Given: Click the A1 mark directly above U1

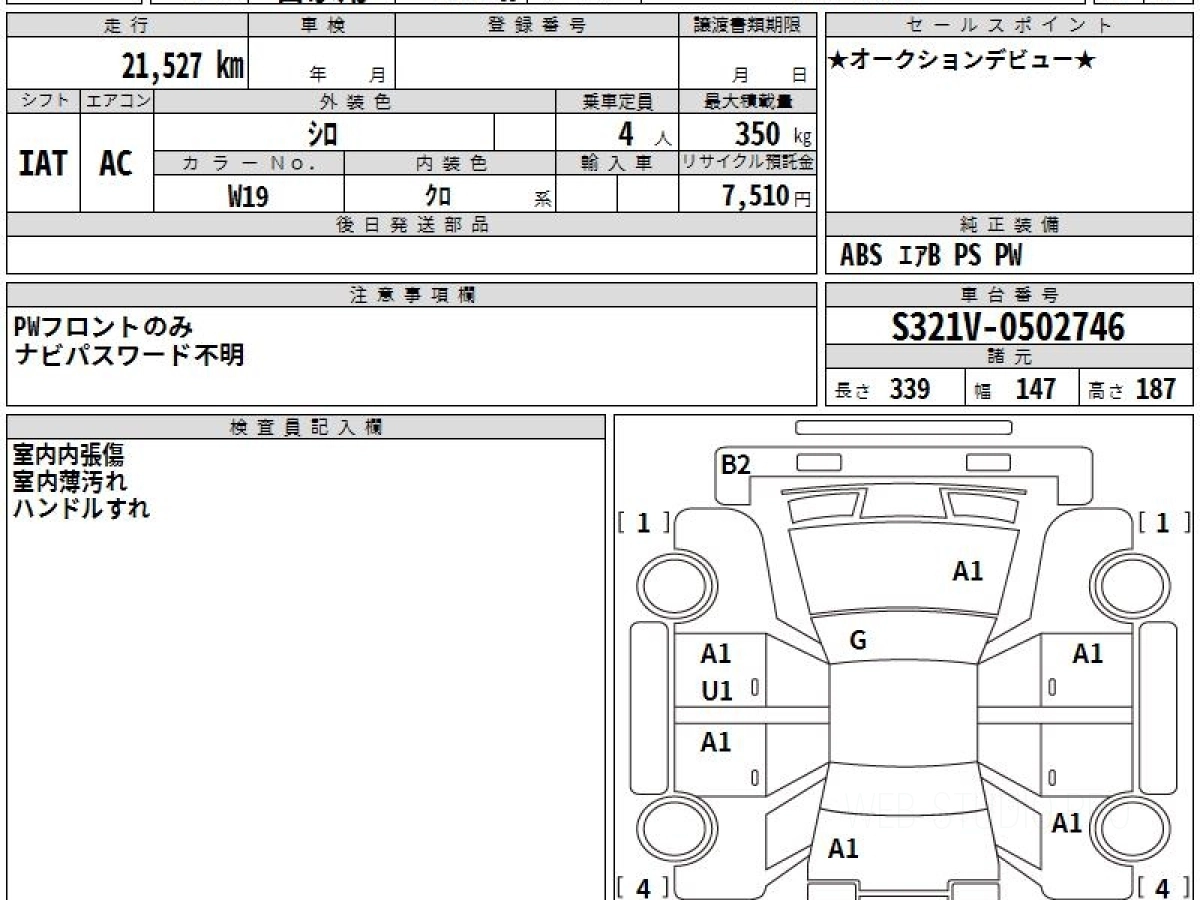Looking at the screenshot, I should (716, 654).
